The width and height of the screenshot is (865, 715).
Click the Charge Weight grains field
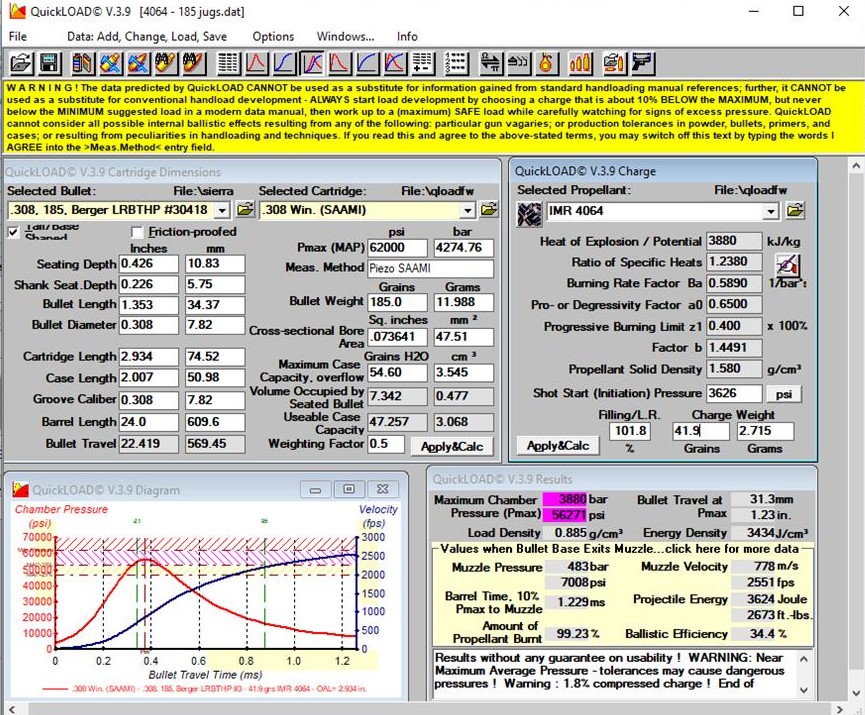pyautogui.click(x=702, y=431)
